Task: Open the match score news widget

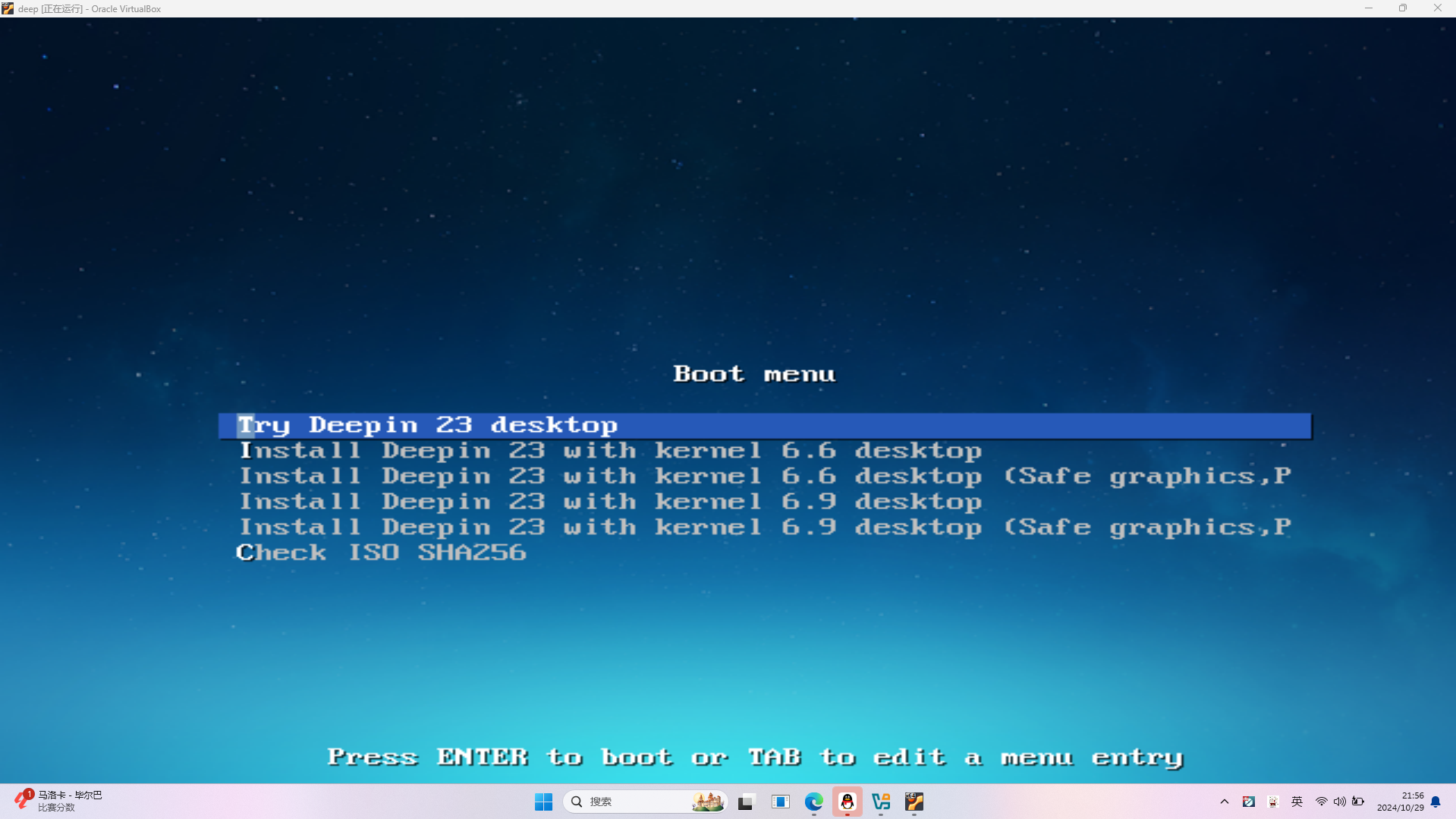Action: (59, 802)
